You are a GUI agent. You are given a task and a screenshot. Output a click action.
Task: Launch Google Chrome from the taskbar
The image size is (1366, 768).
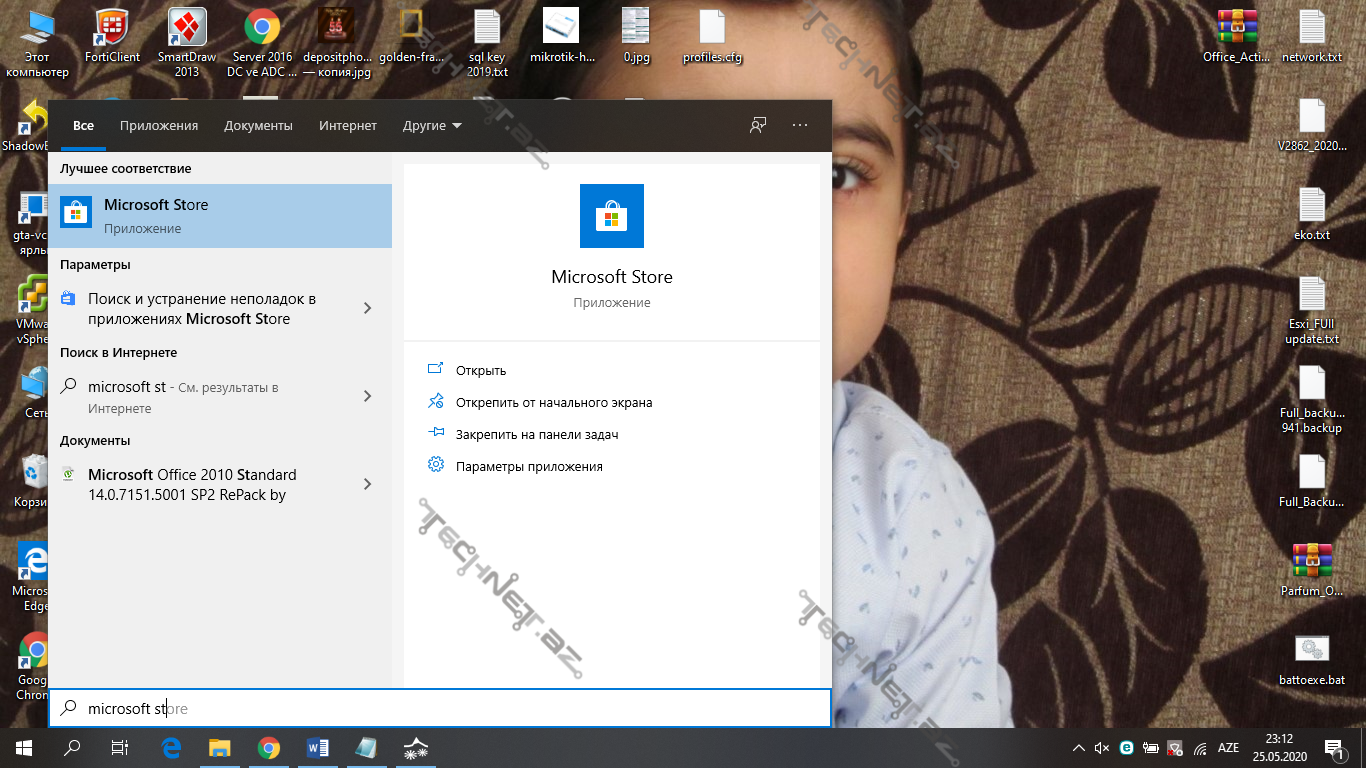268,747
